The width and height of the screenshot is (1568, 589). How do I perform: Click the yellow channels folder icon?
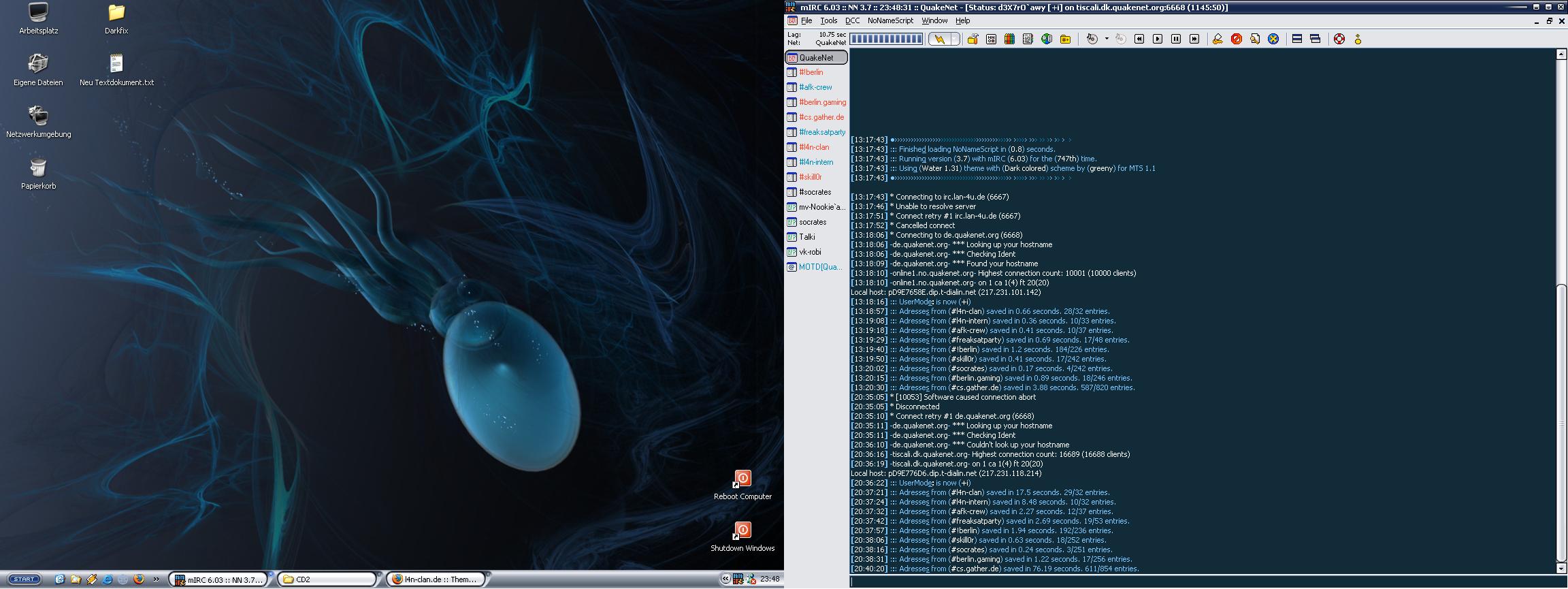tap(1065, 39)
